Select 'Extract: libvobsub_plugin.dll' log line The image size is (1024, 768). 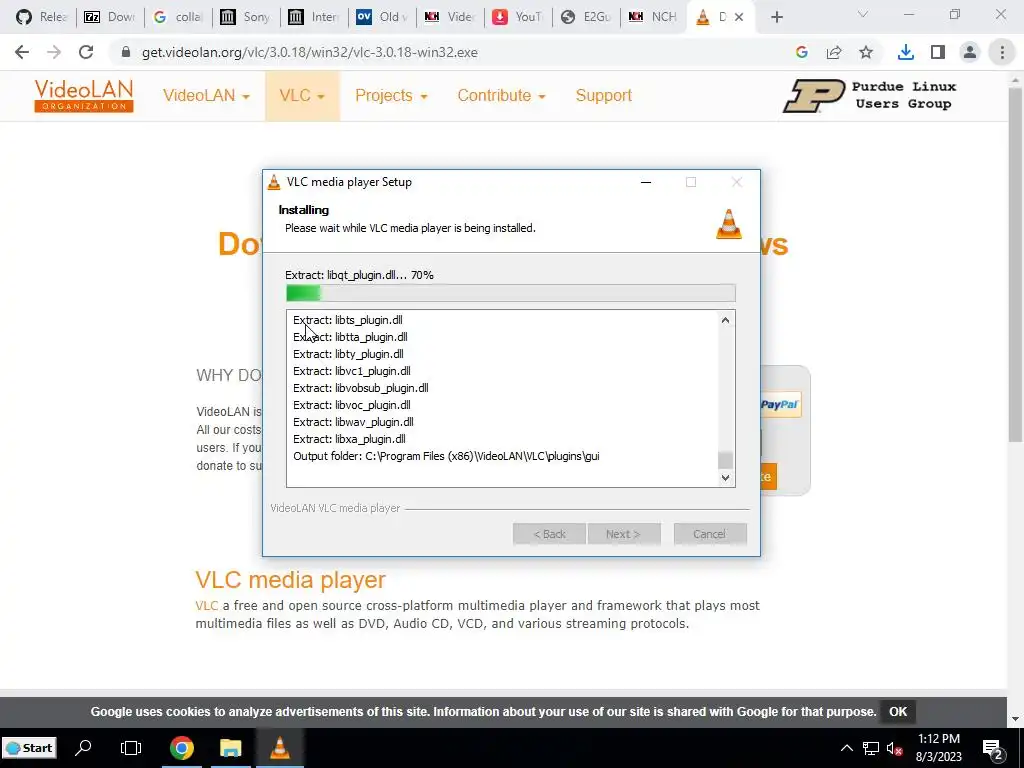360,388
